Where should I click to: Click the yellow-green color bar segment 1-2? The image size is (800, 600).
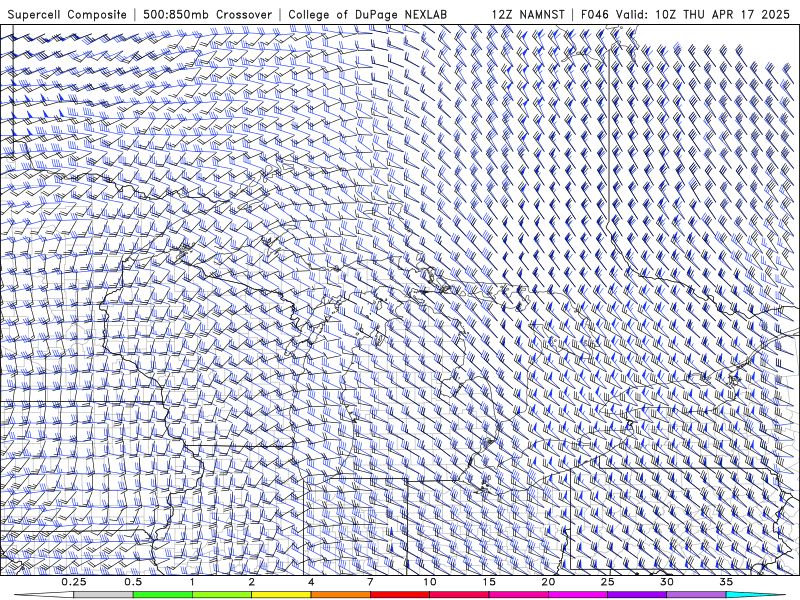tap(222, 595)
